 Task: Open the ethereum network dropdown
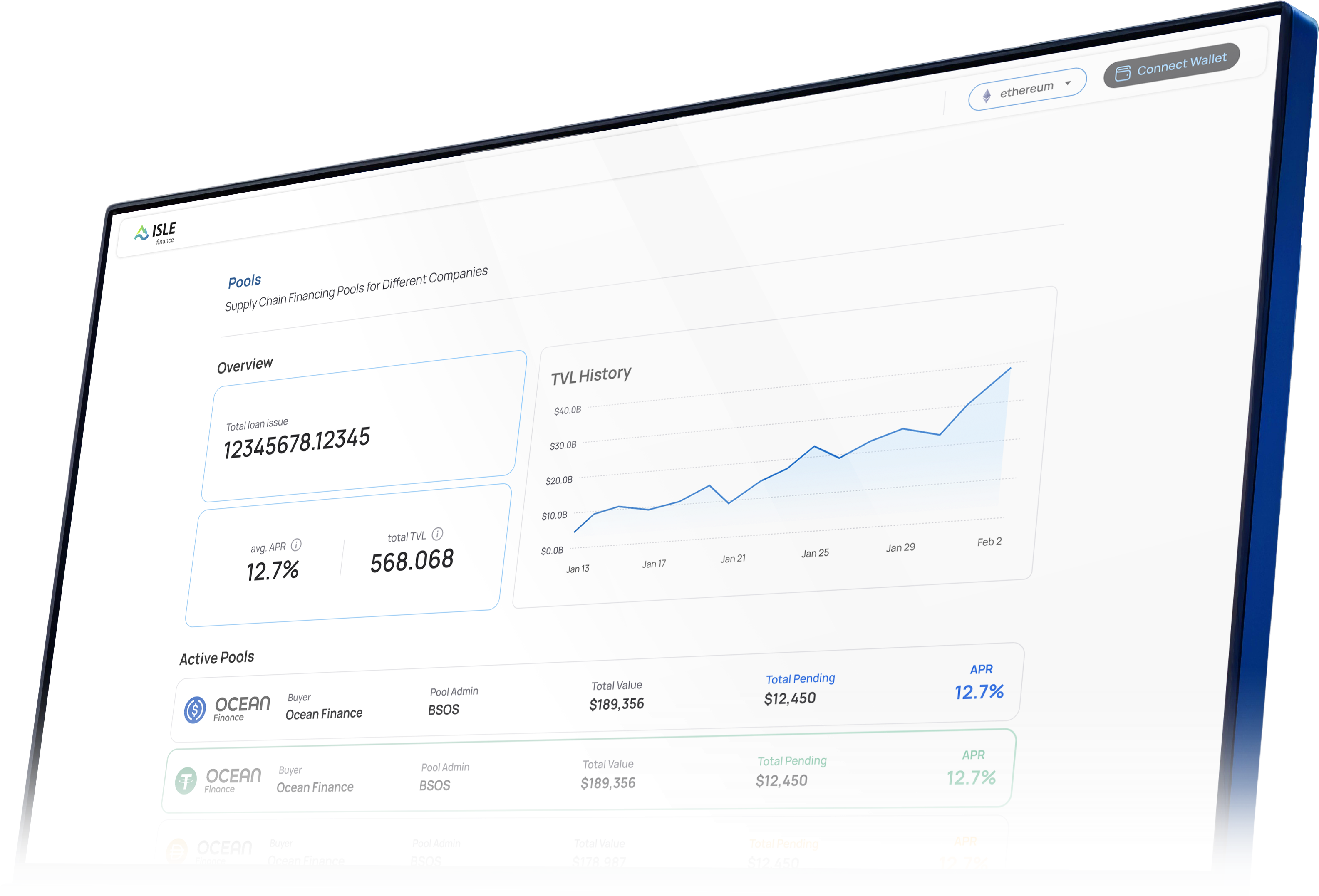pyautogui.click(x=1027, y=89)
